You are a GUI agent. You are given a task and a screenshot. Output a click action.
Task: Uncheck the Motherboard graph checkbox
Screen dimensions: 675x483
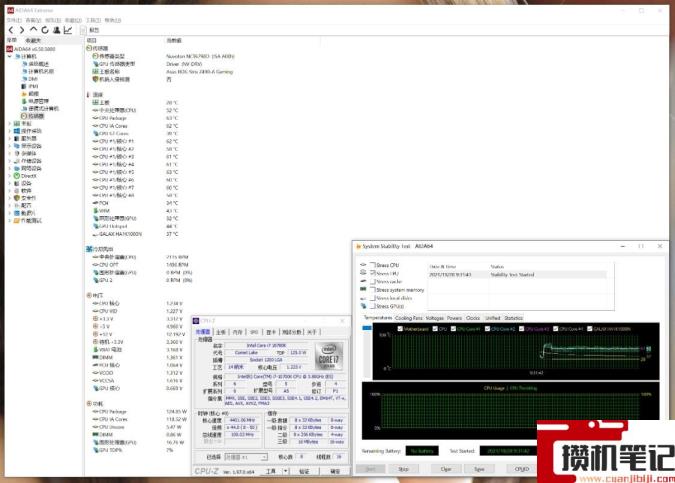[400, 329]
